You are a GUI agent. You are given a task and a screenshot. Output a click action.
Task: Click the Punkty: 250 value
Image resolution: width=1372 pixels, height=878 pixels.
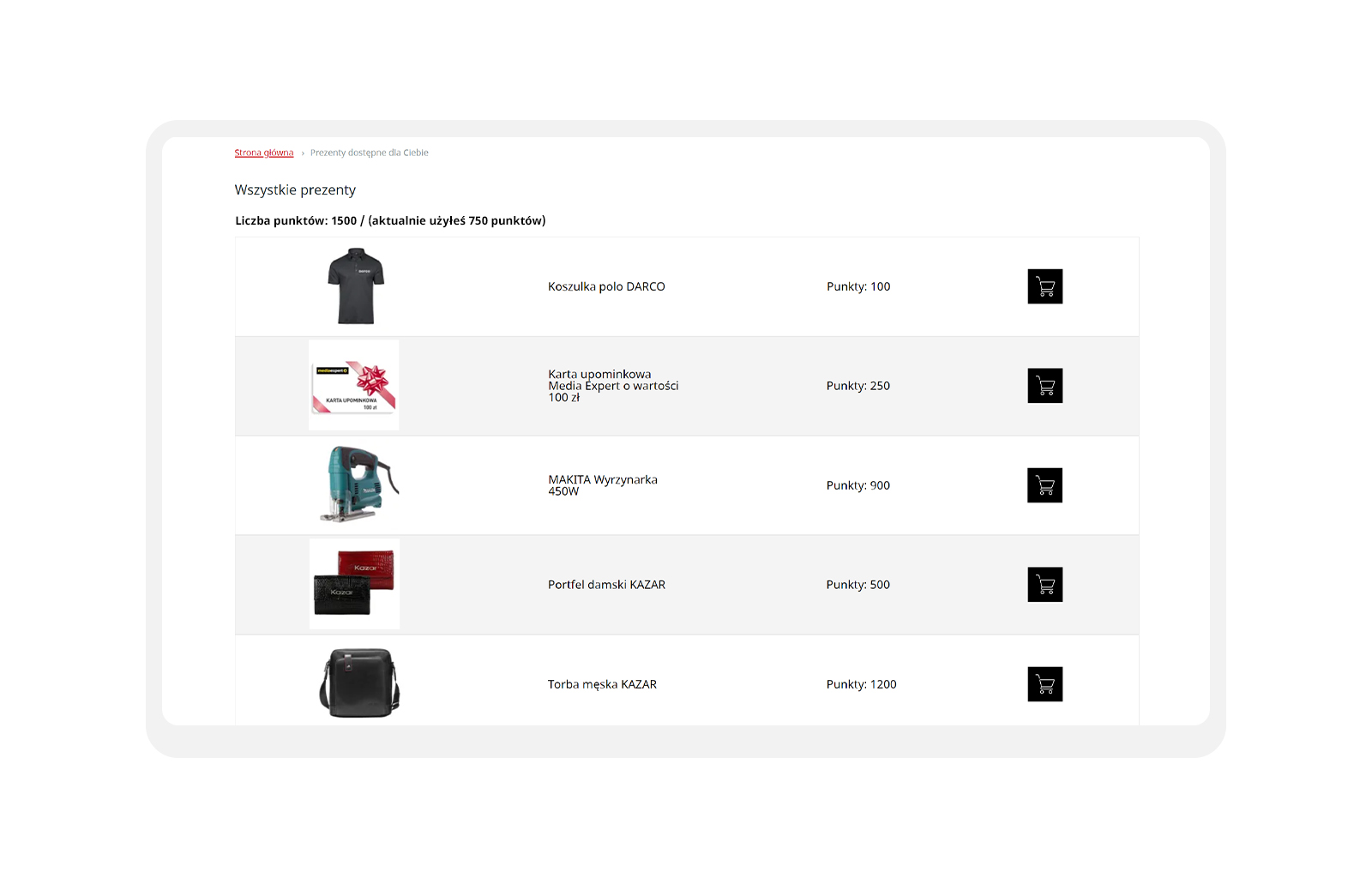(x=858, y=386)
